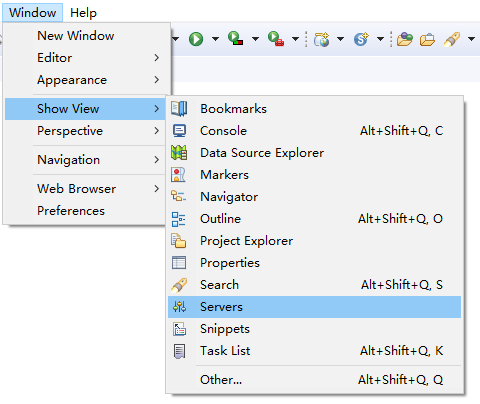Click the Navigator tree icon

click(x=178, y=196)
